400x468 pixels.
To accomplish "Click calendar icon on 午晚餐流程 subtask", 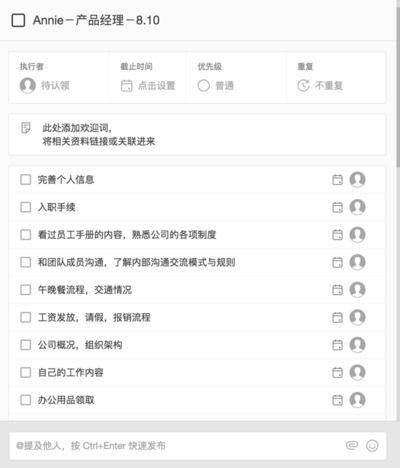I will pyautogui.click(x=337, y=290).
